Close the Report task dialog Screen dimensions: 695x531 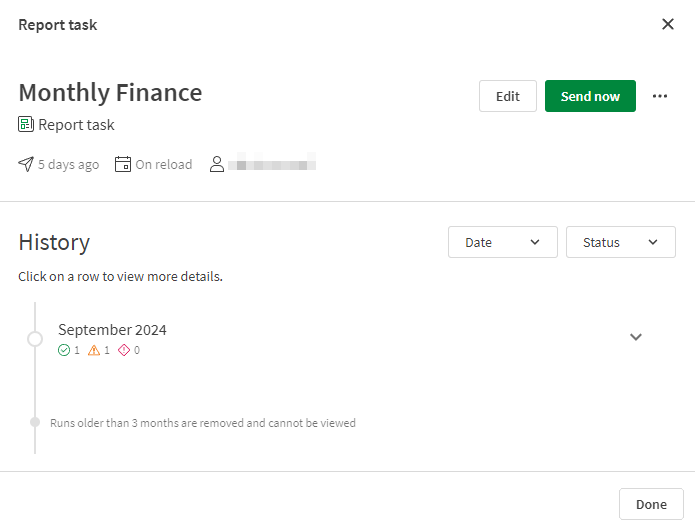coord(668,24)
